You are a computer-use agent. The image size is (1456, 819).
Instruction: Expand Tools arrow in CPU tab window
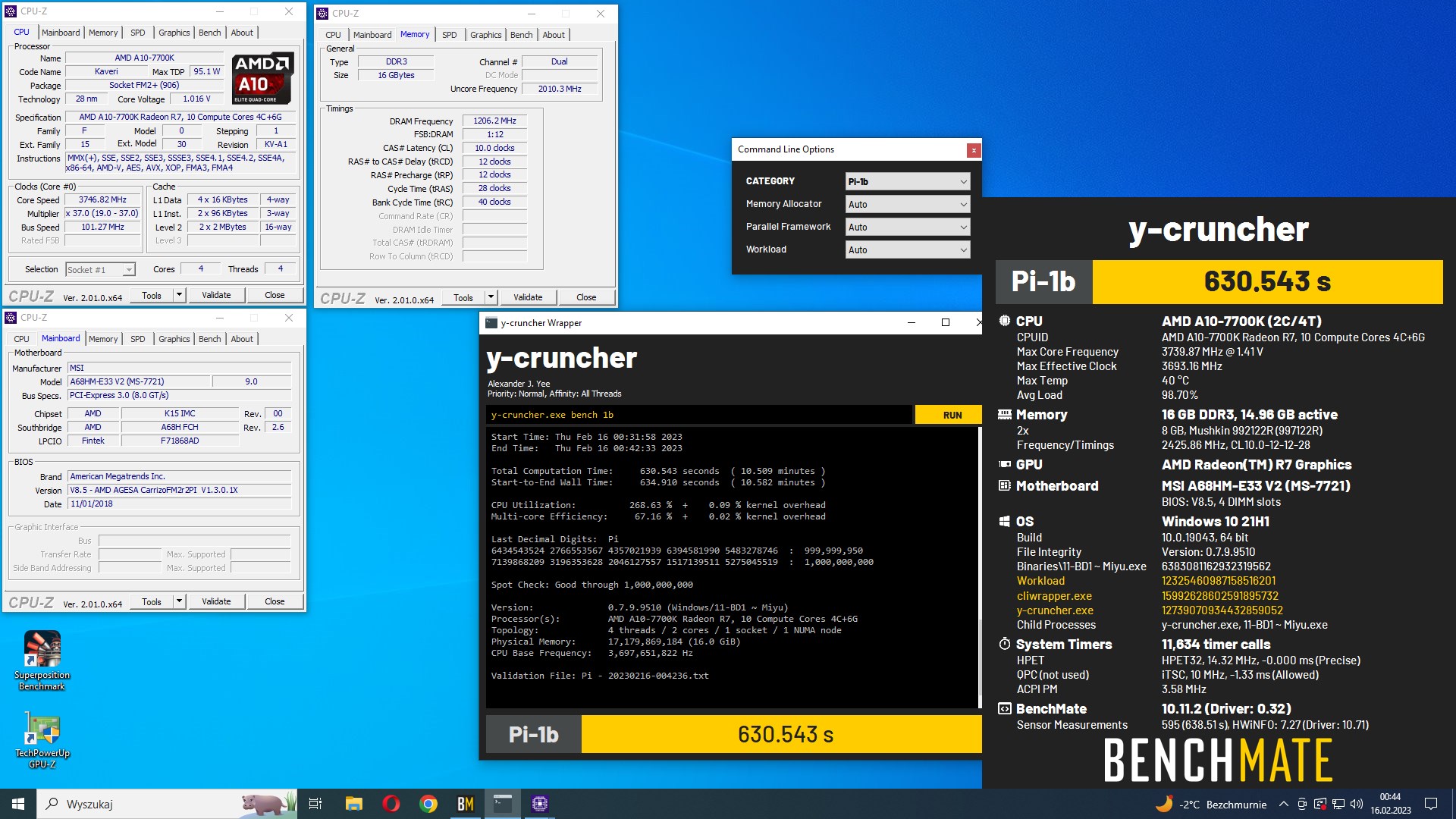pyautogui.click(x=179, y=295)
